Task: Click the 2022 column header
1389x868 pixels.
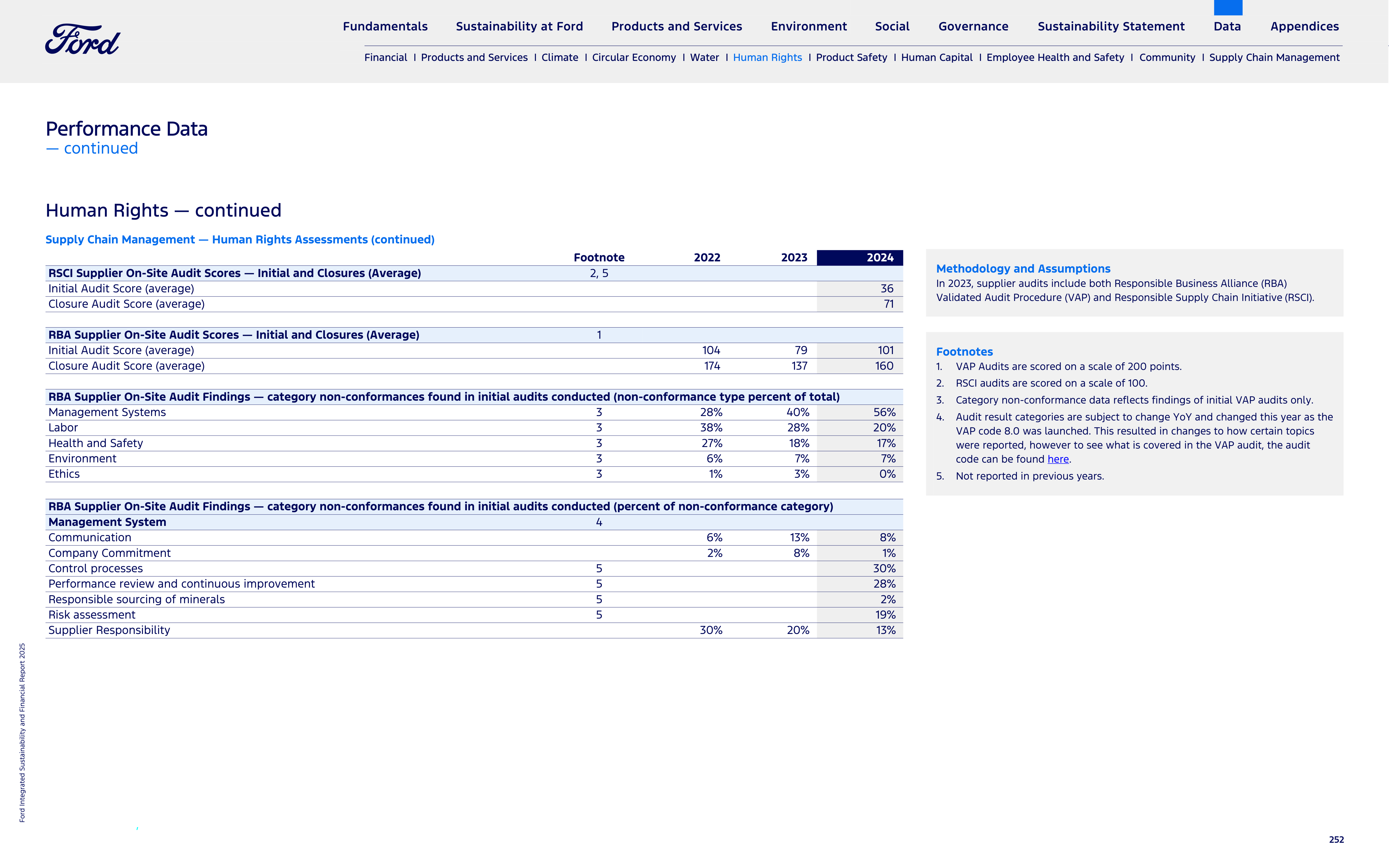Action: click(707, 258)
